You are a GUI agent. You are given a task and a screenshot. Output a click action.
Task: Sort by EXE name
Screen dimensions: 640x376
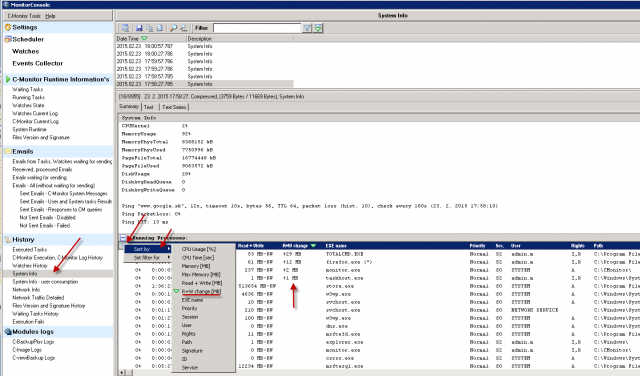tap(192, 300)
